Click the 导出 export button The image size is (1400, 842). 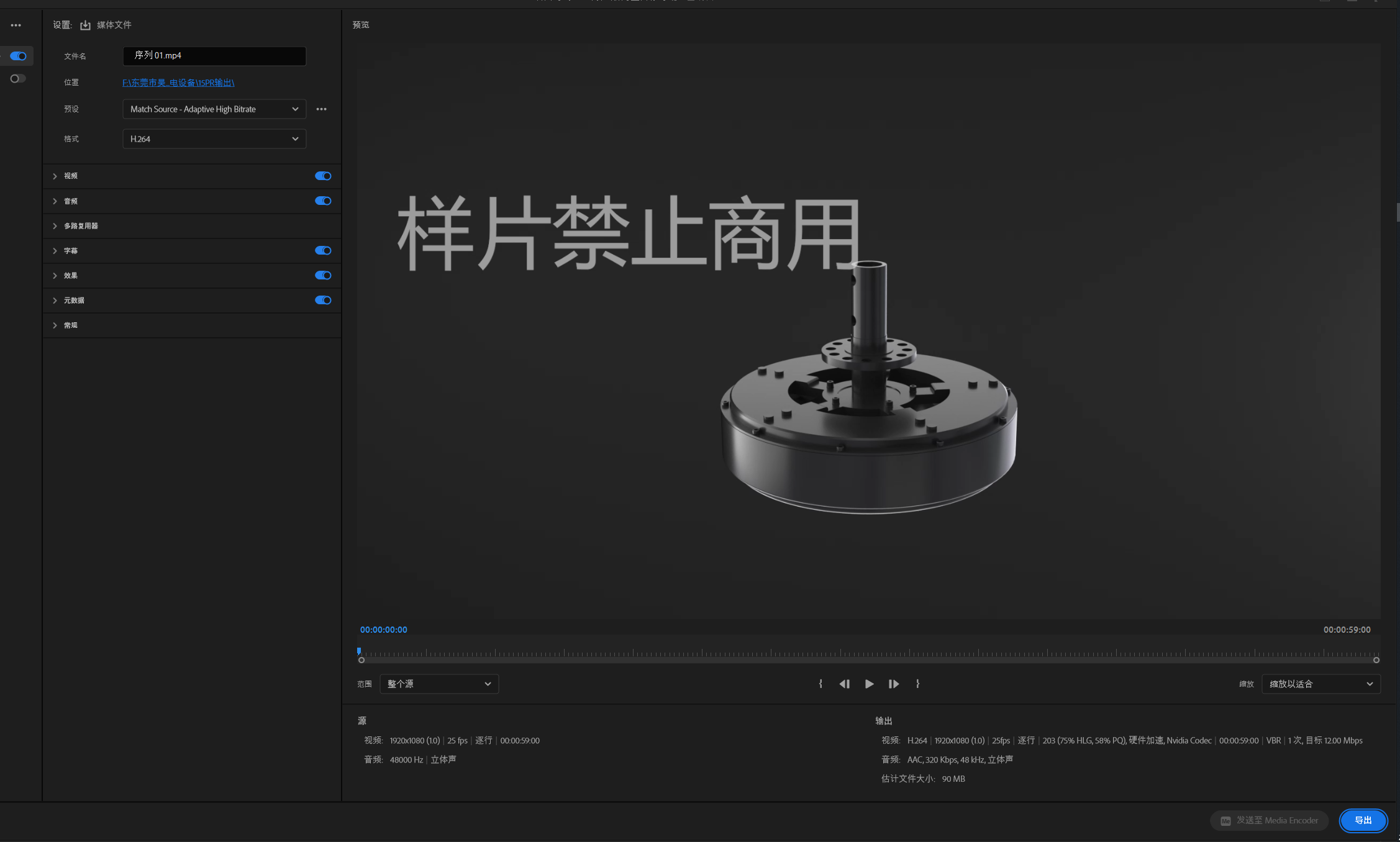[x=1363, y=820]
